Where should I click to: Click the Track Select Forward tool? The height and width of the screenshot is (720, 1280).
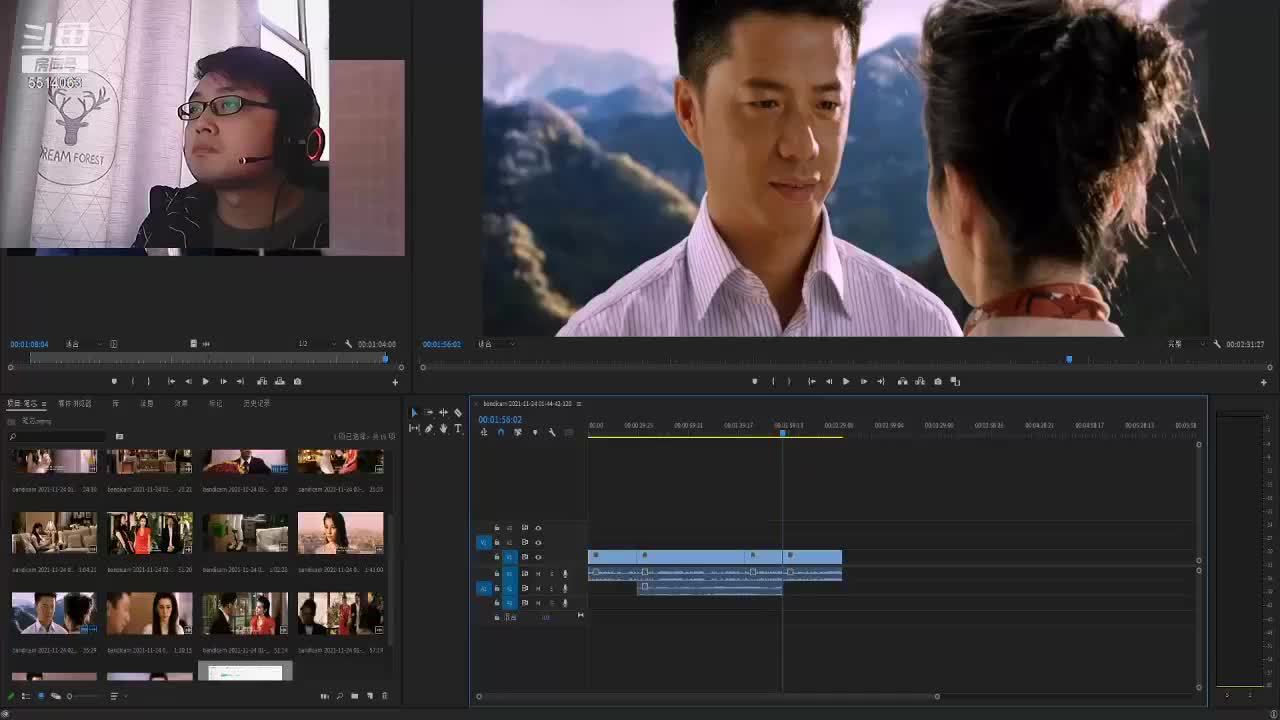coord(429,413)
